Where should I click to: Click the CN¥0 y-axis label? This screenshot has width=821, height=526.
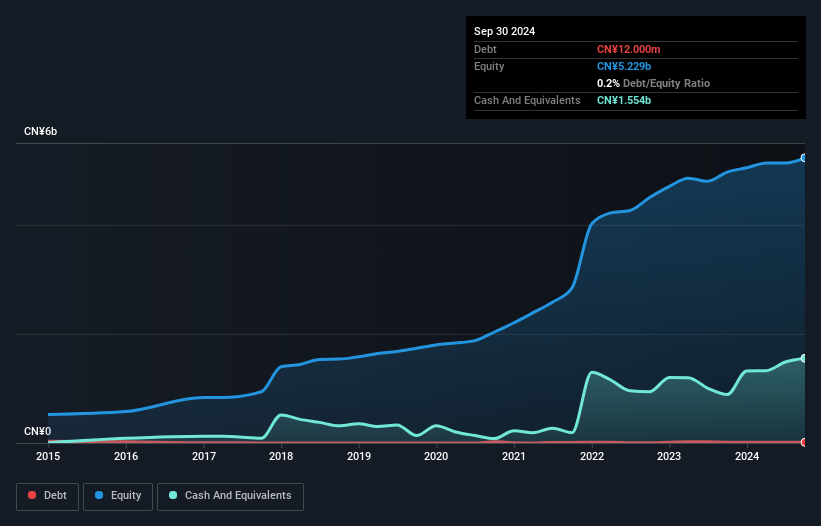pos(38,431)
